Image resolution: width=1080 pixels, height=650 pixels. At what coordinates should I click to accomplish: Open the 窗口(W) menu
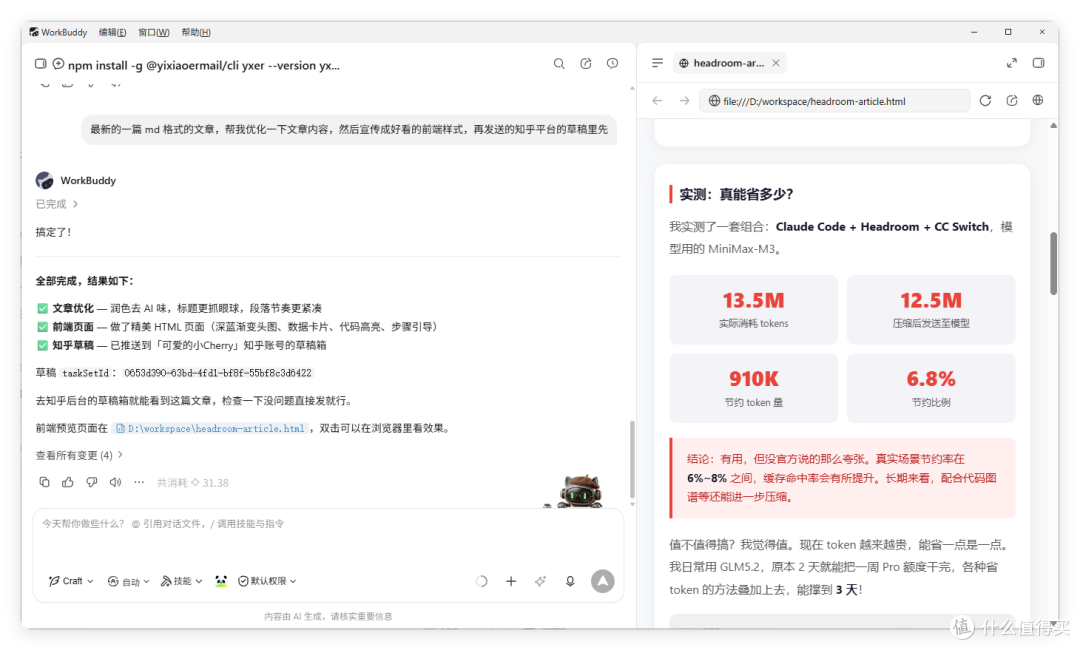[154, 32]
